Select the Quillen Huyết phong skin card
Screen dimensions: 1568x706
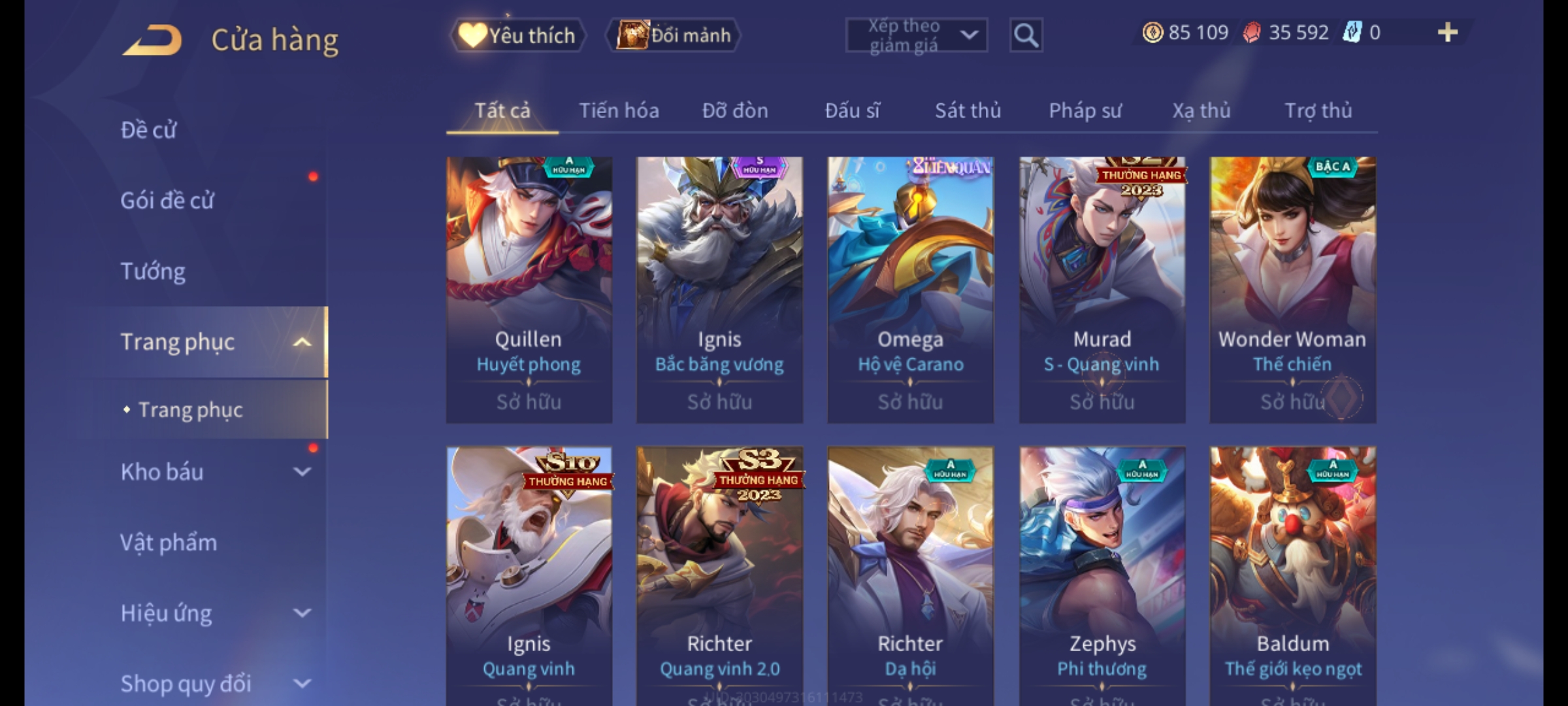529,290
